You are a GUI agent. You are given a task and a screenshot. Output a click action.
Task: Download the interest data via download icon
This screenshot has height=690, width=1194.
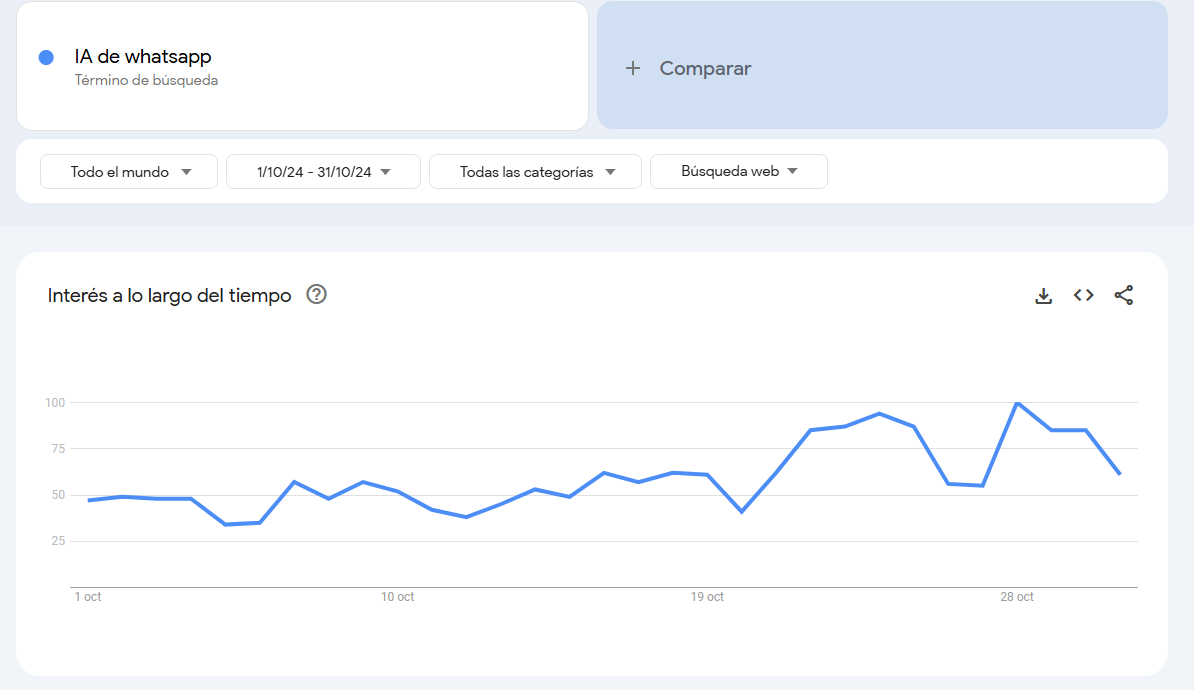tap(1043, 295)
